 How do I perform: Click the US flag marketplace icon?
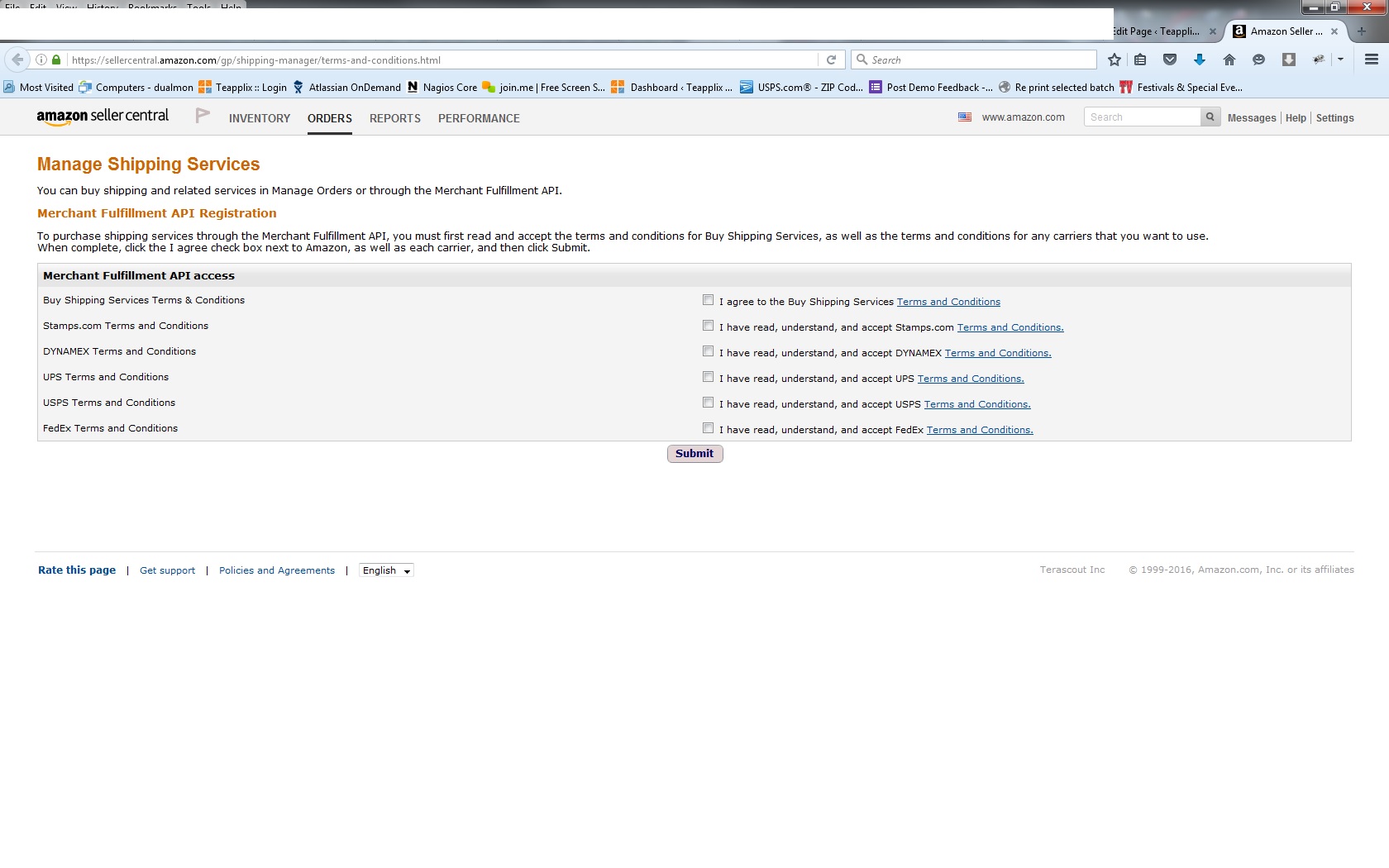pos(965,117)
